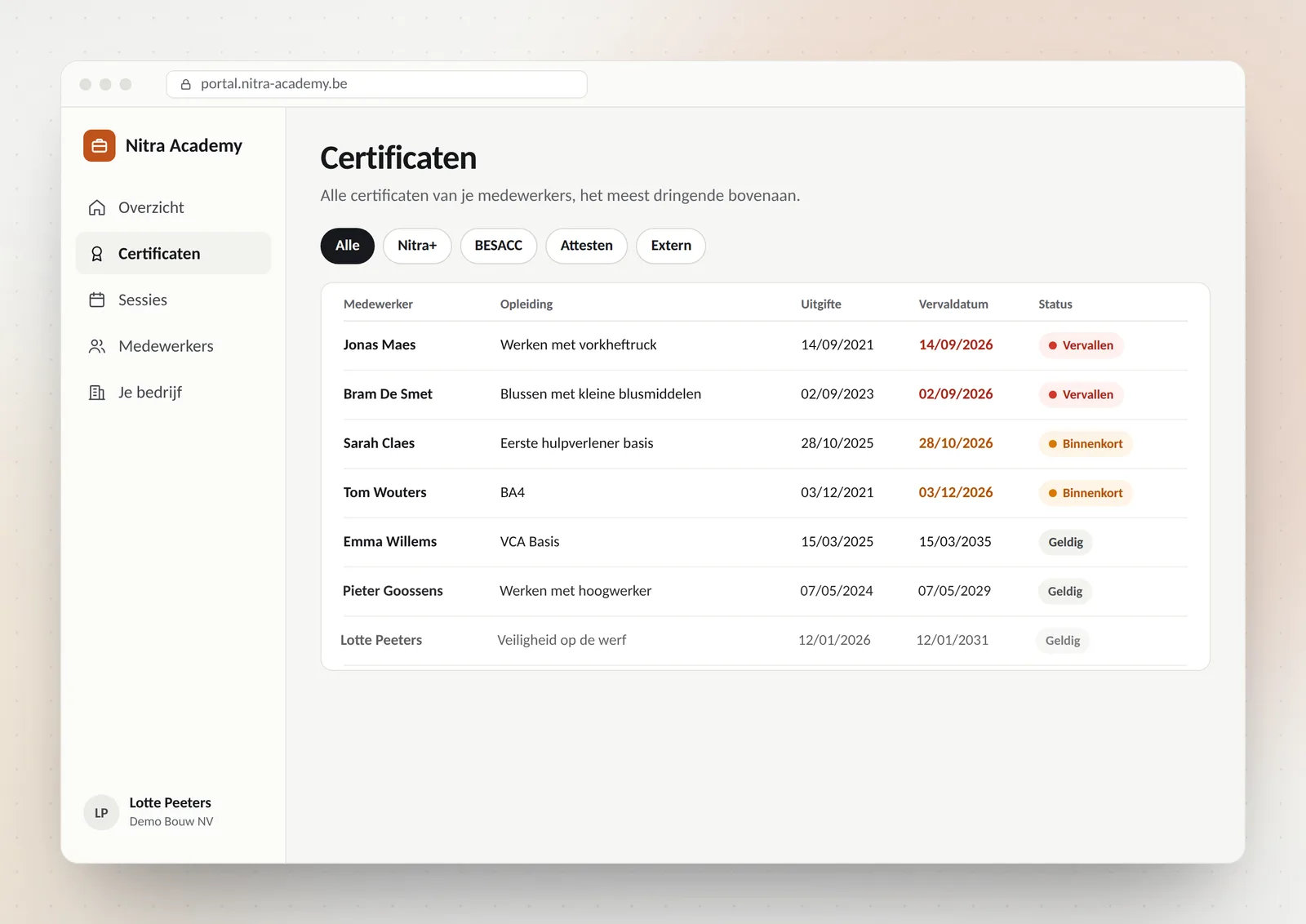Image resolution: width=1306 pixels, height=924 pixels.
Task: Click the LP user avatar
Action: (101, 812)
